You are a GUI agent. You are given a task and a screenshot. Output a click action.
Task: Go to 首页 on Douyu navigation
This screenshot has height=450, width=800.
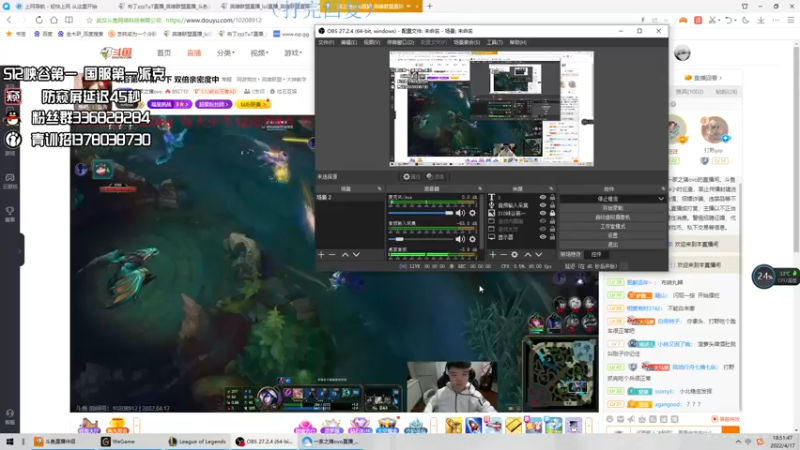(x=164, y=53)
